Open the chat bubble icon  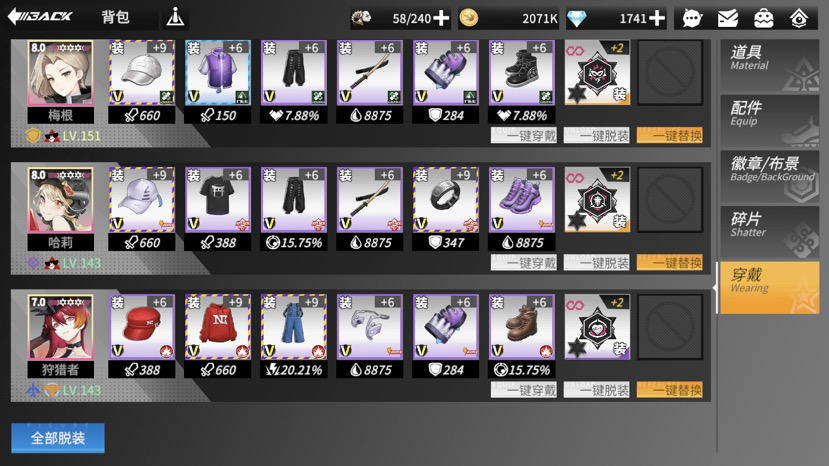click(x=692, y=19)
